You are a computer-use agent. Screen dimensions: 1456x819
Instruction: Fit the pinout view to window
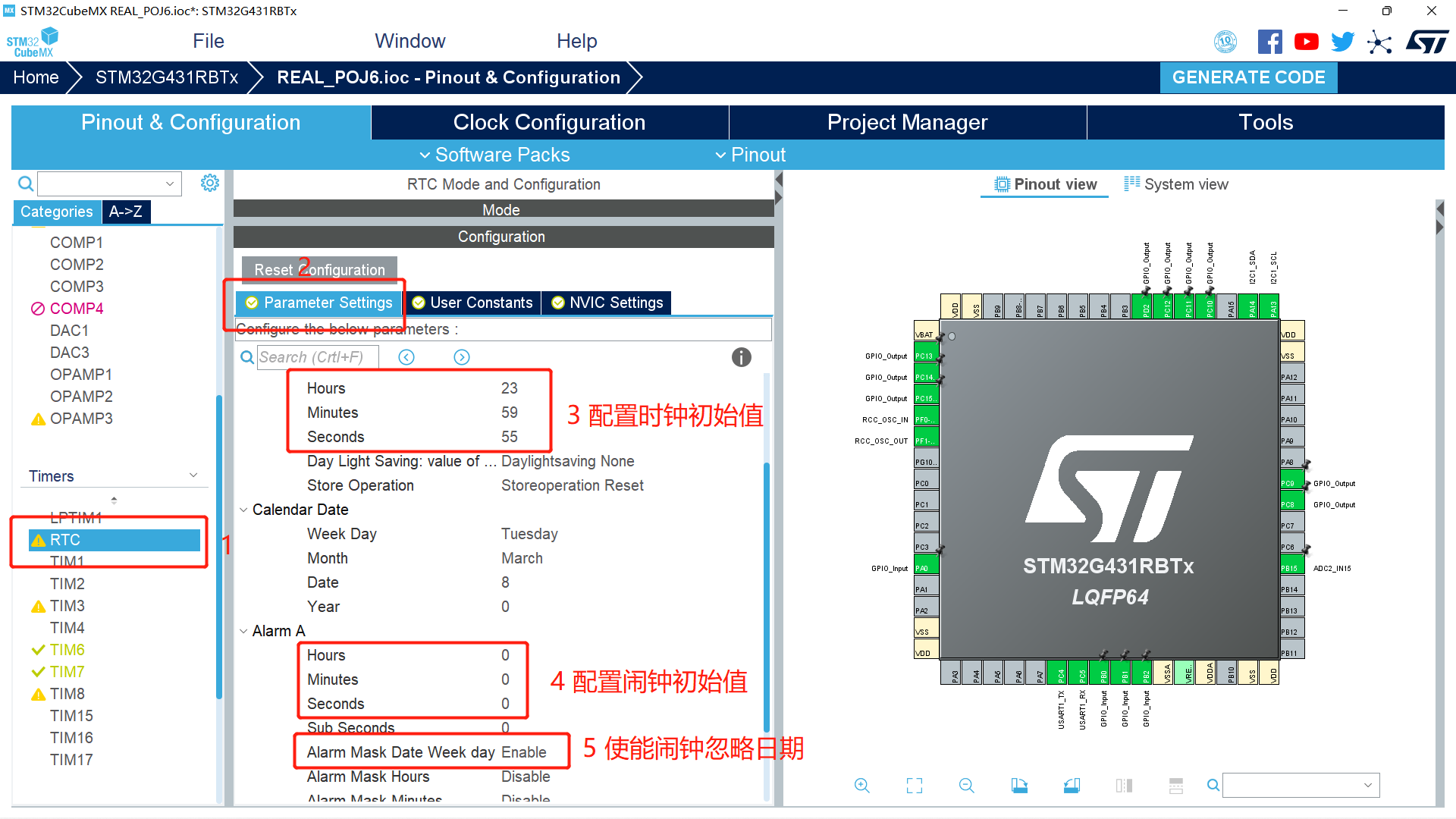(x=915, y=786)
